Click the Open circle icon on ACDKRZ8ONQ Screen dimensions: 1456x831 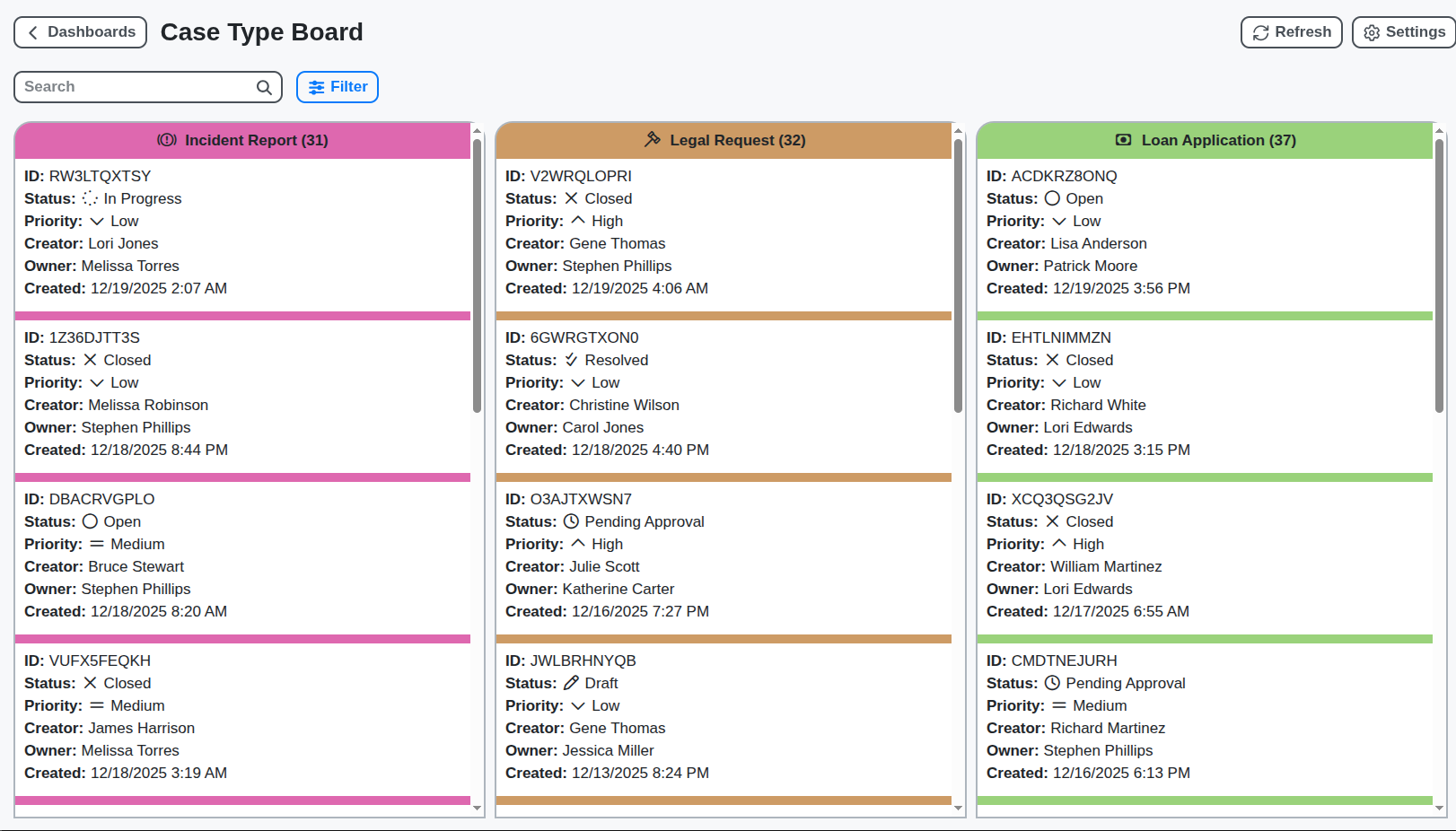pos(1052,197)
